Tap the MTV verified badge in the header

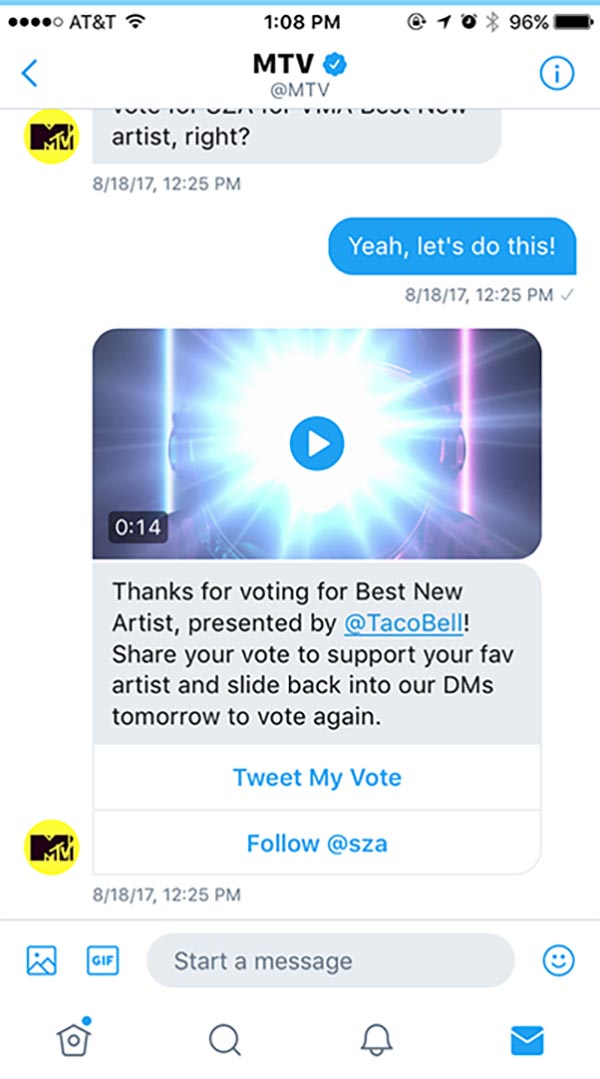pos(338,65)
